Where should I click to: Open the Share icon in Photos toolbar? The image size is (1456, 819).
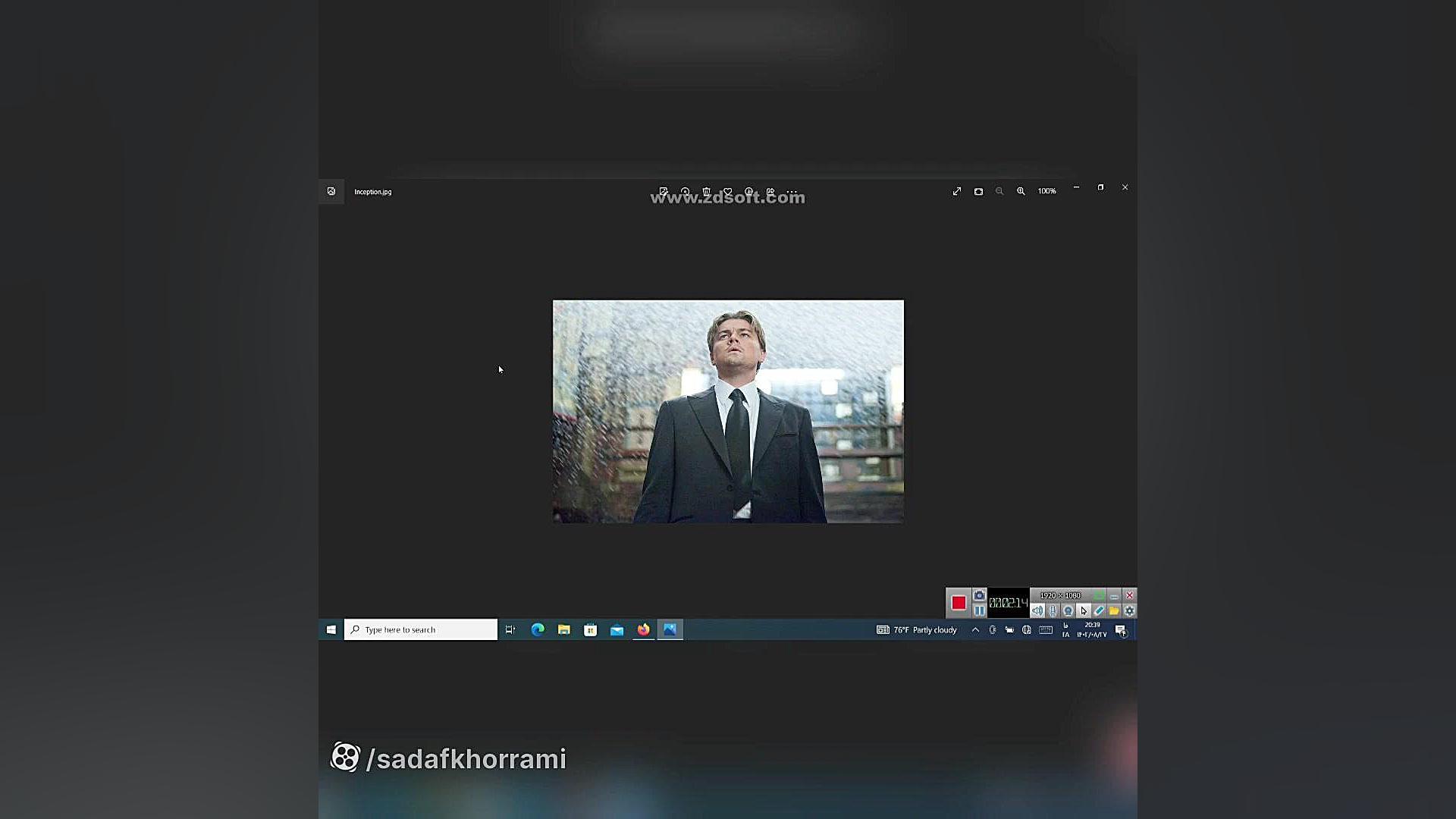coord(770,192)
